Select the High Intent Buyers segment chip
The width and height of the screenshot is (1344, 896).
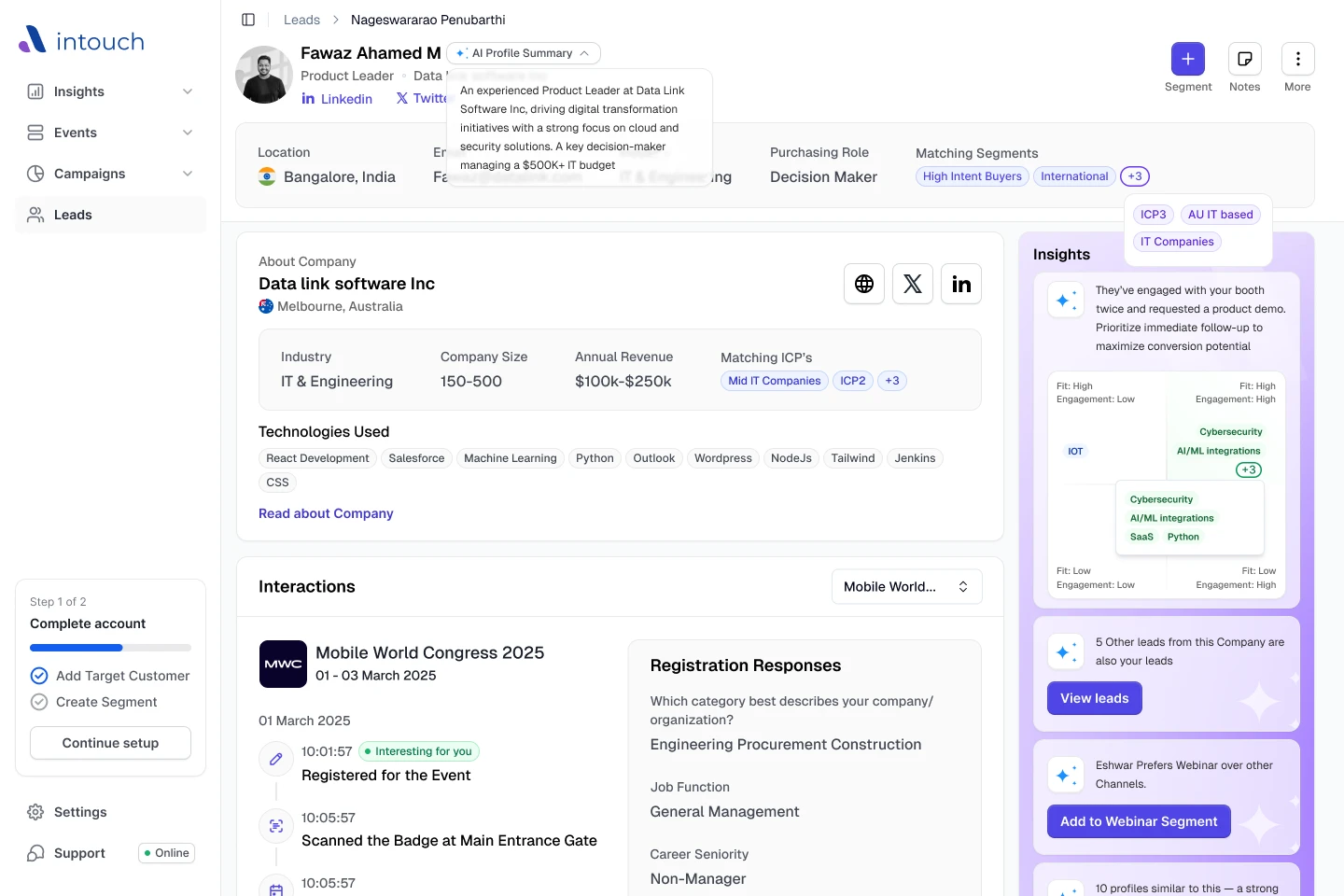coord(973,176)
